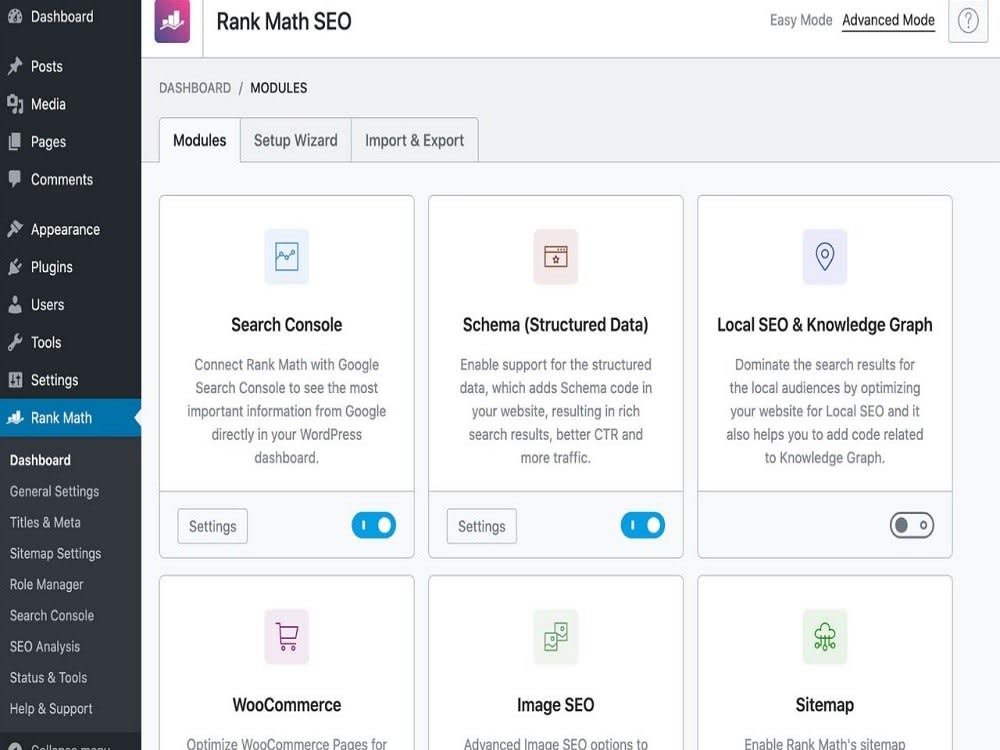Click the Rank Math SEO page heading
This screenshot has height=750, width=1000.
click(x=284, y=21)
